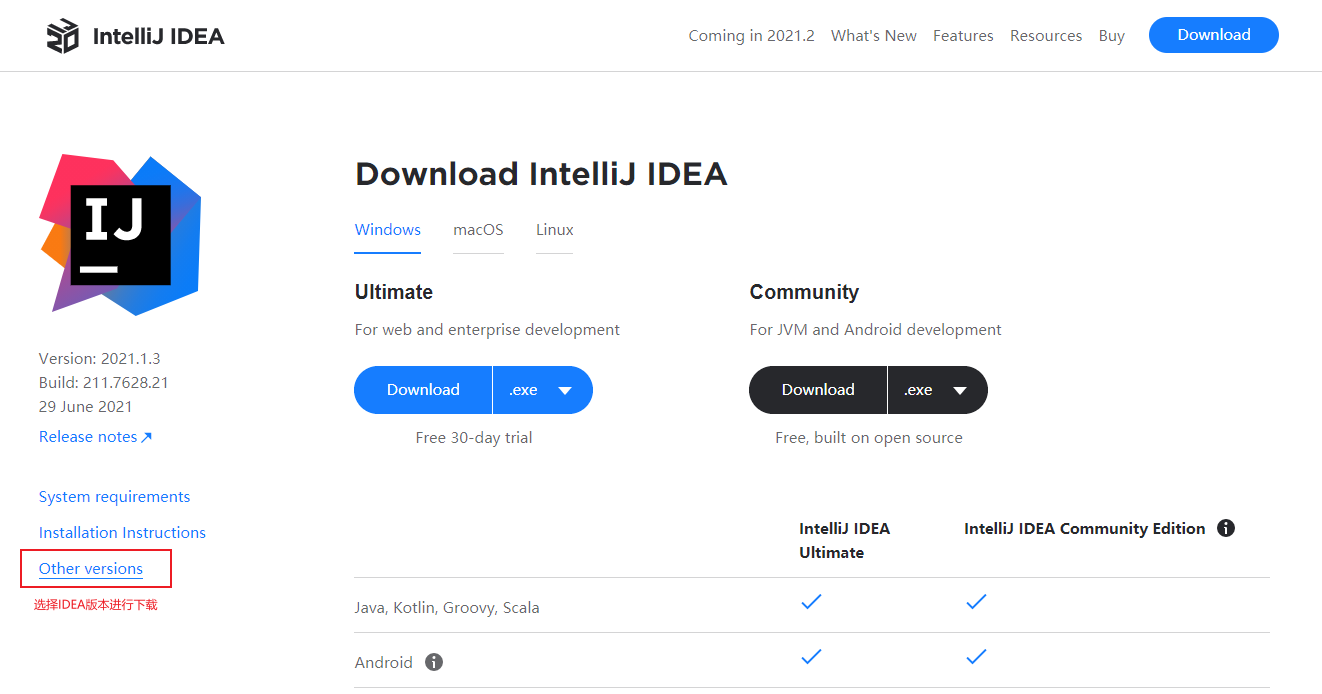Open info icon next to Android
The height and width of the screenshot is (694, 1322).
point(434,662)
